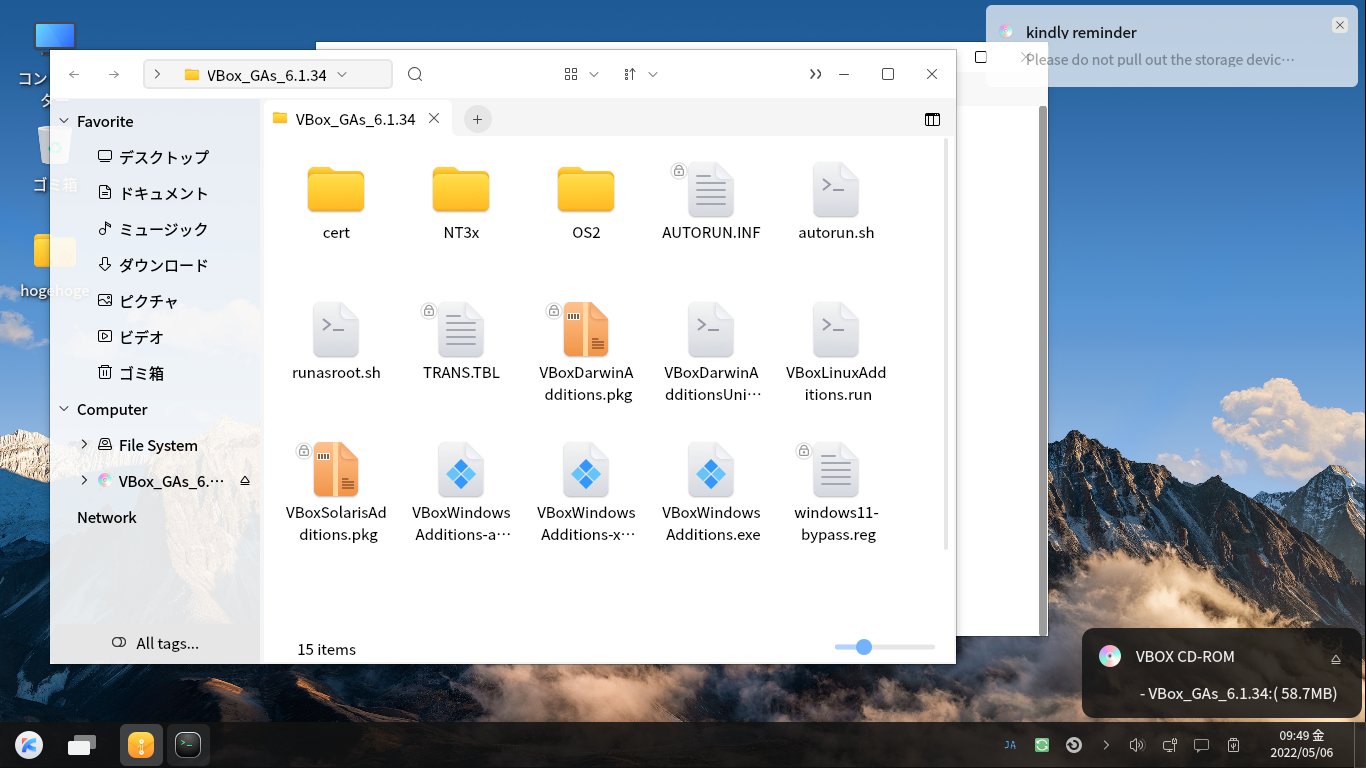Image resolution: width=1366 pixels, height=768 pixels.
Task: Click the volume icon in tray
Action: coord(1137,745)
